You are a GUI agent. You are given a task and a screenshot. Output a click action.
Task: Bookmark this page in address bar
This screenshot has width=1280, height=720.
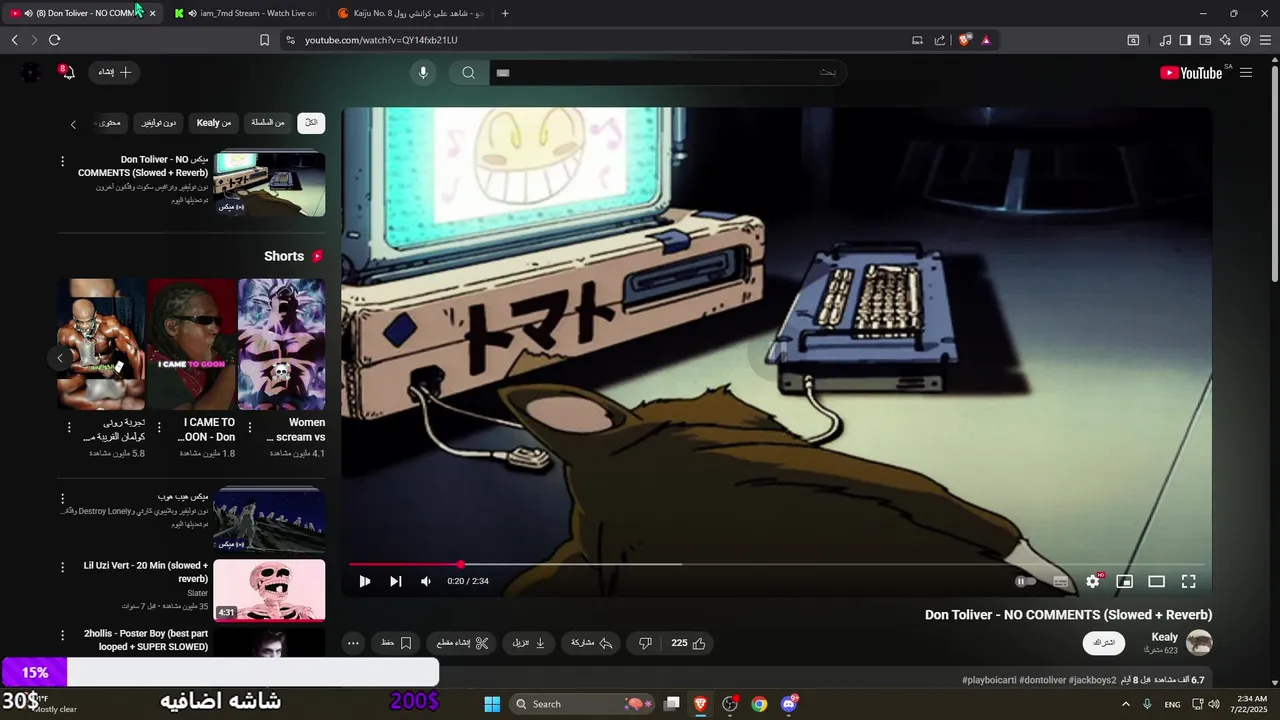264,40
